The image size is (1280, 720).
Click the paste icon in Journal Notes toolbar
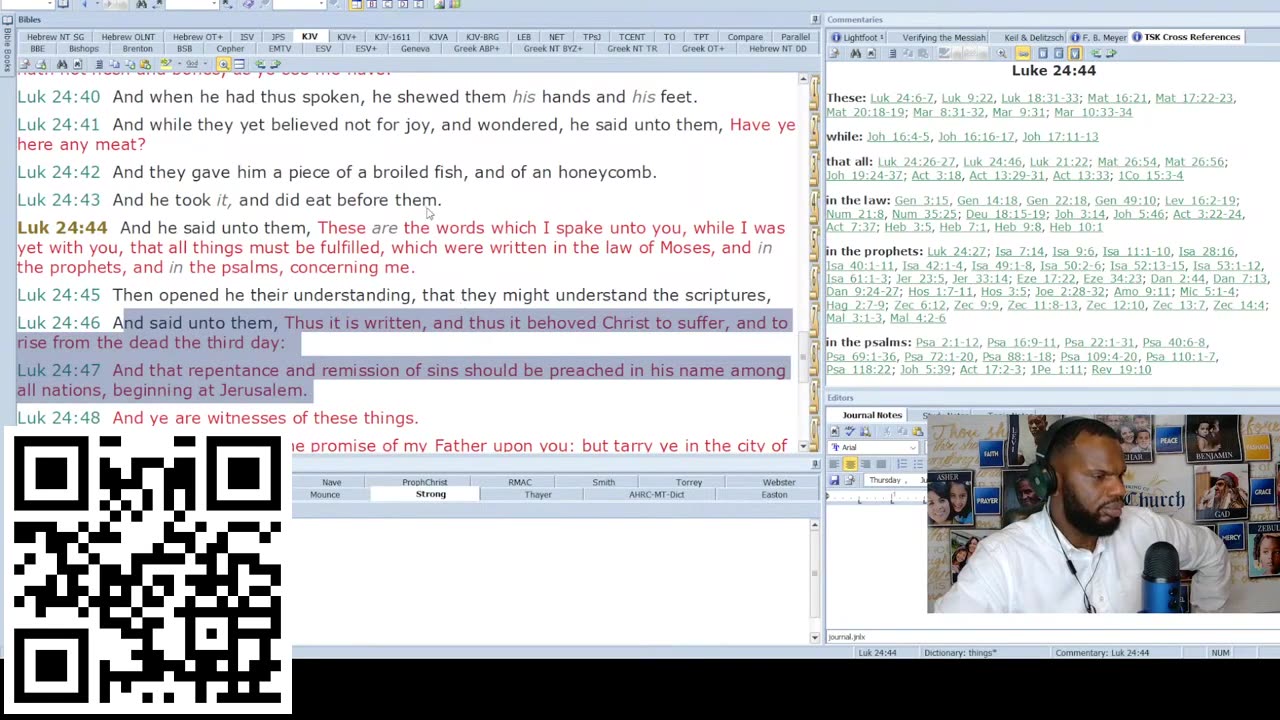[x=917, y=431]
